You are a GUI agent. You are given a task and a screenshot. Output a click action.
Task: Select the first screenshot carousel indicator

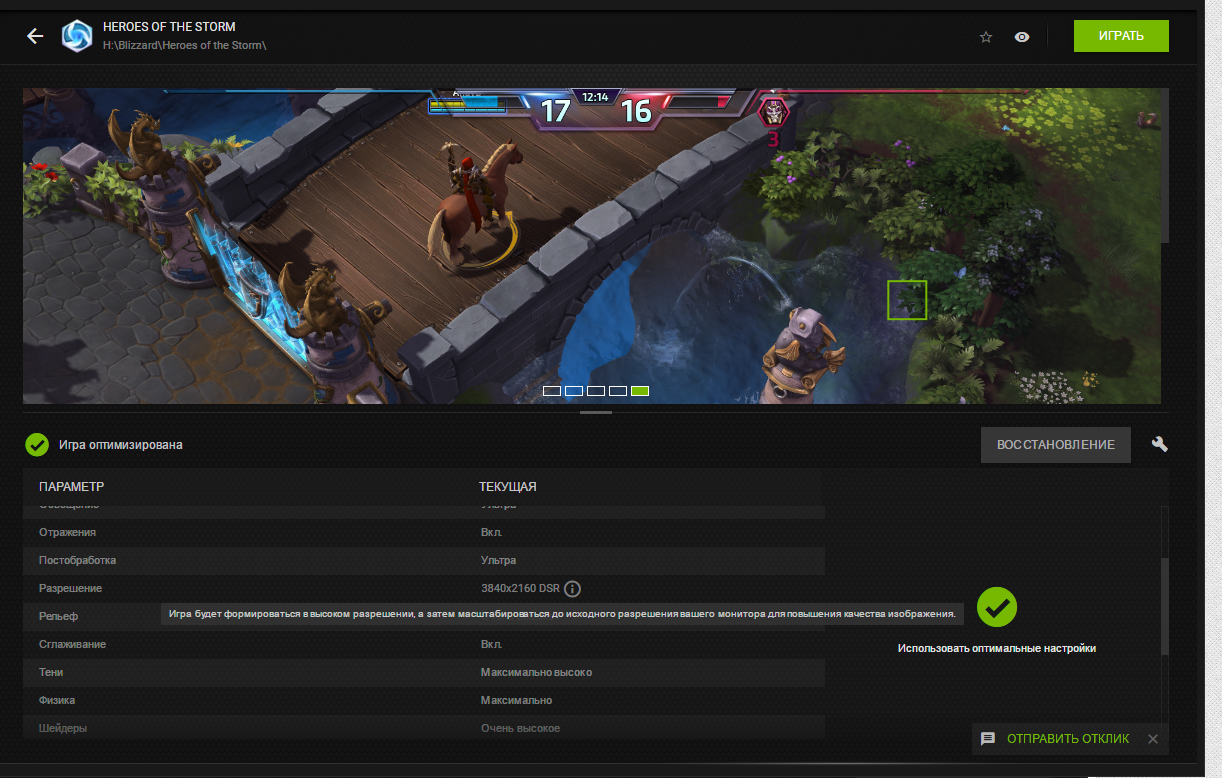[x=552, y=391]
